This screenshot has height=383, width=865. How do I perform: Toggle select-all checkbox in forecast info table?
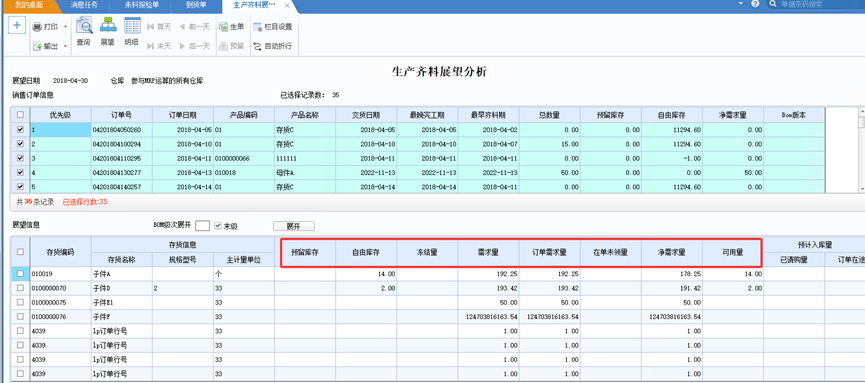[x=20, y=252]
